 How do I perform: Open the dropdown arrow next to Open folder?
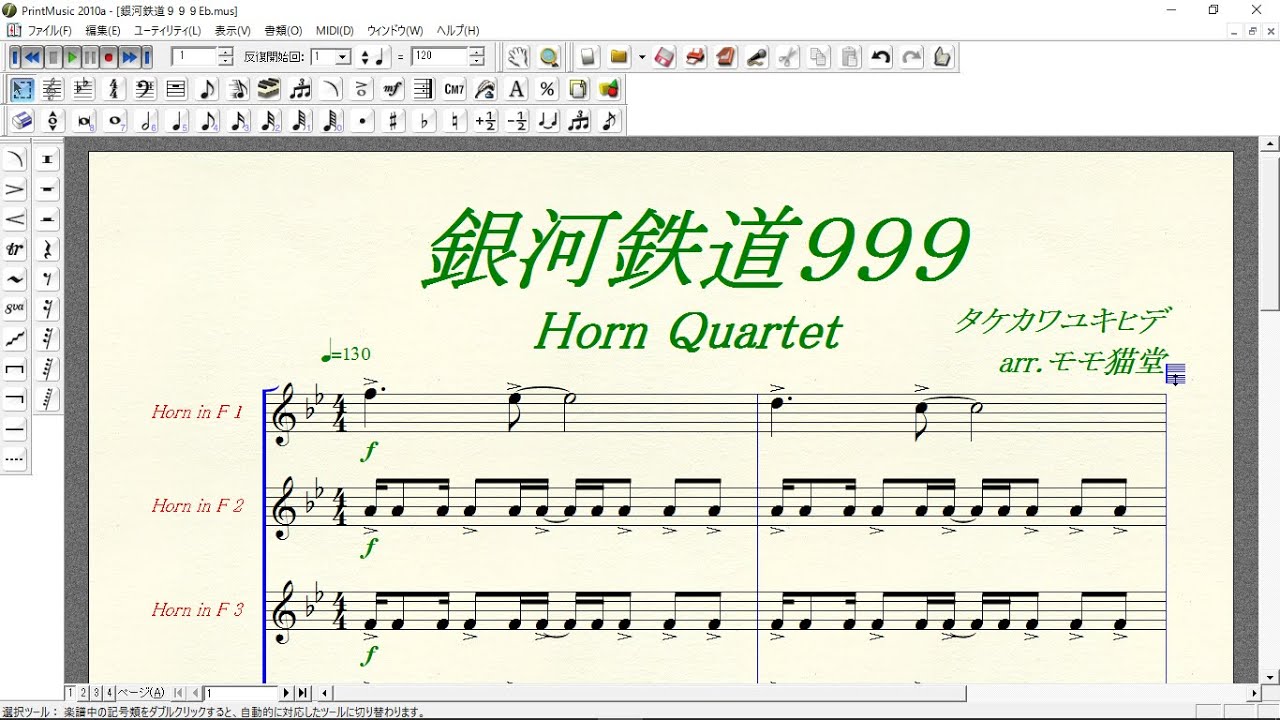[x=641, y=57]
